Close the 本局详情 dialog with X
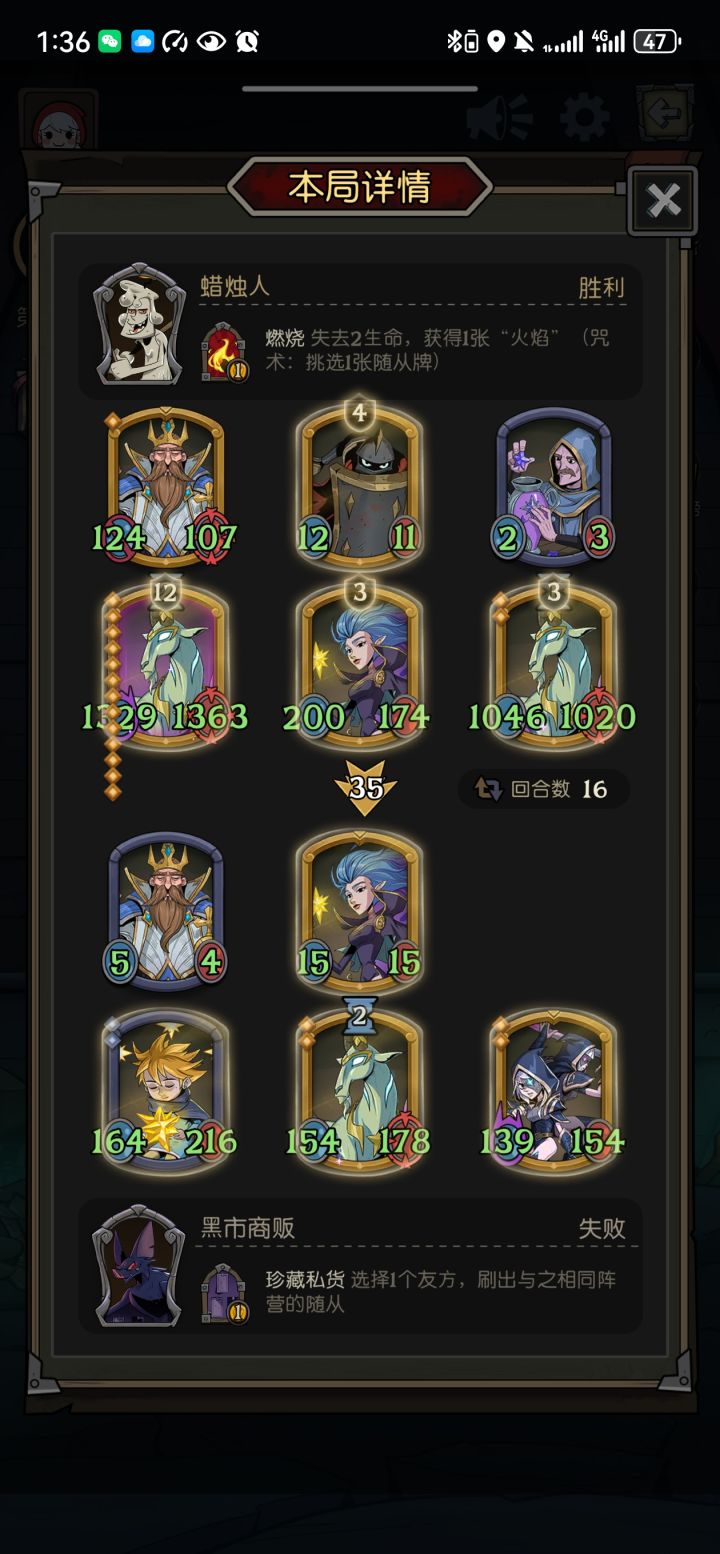 (x=663, y=201)
